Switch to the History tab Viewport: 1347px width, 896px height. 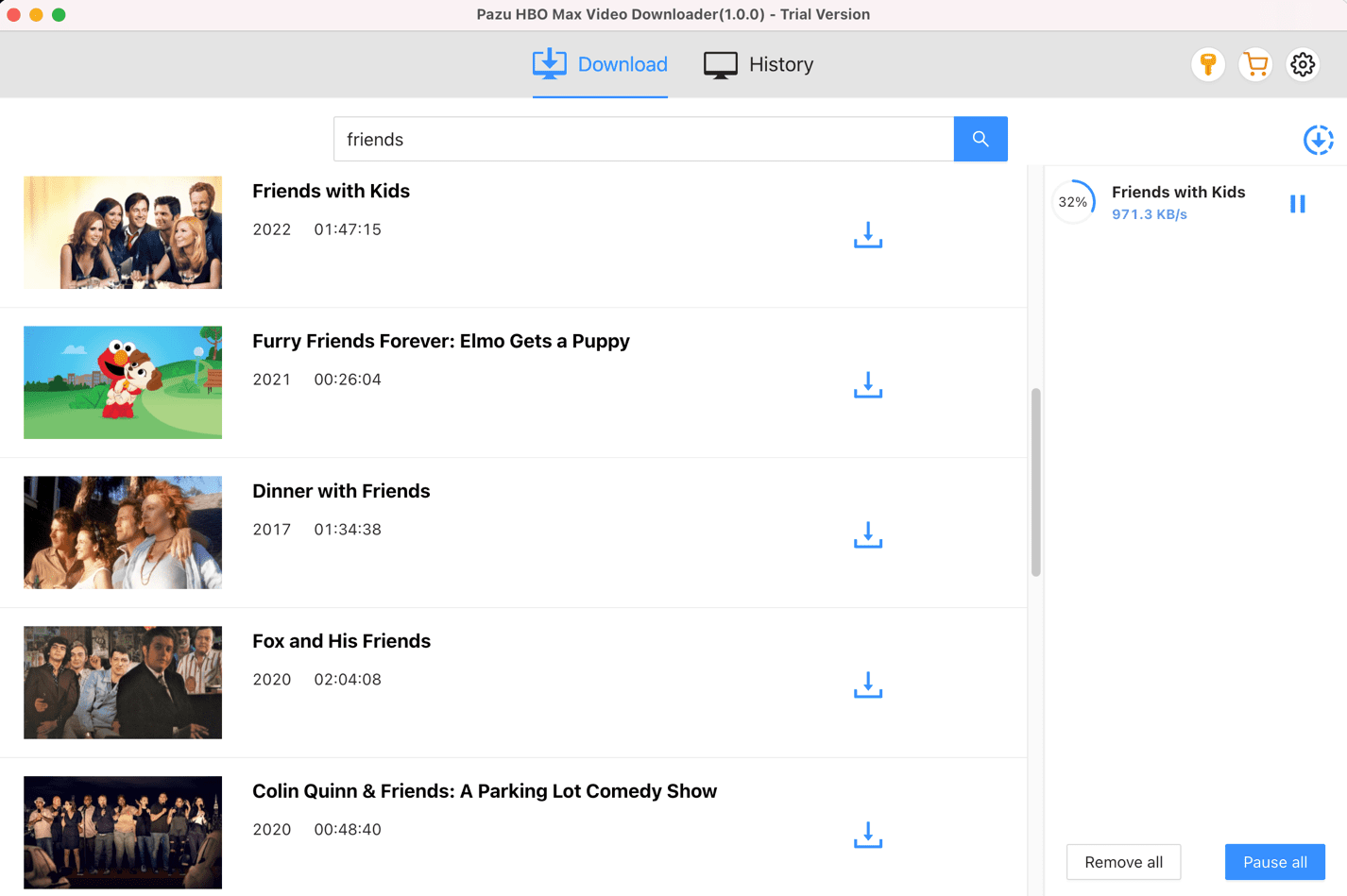[x=759, y=64]
